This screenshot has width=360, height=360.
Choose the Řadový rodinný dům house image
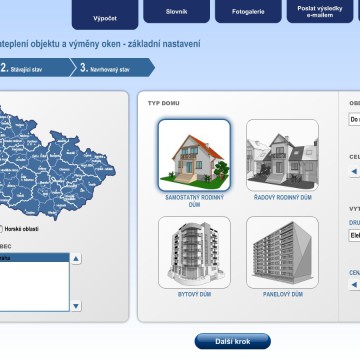point(282,155)
